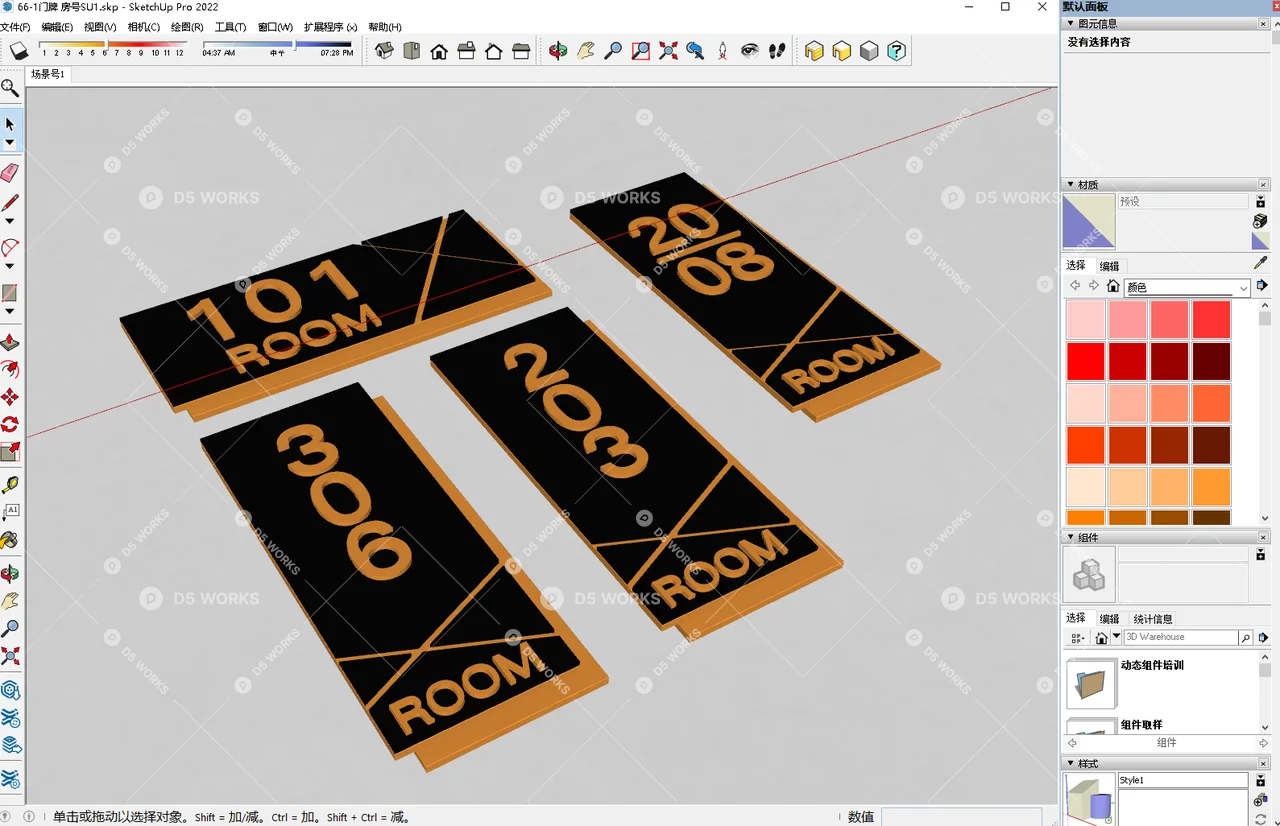1280x826 pixels.
Task: Click a red color swatch in Materials panel
Action: (1086, 362)
